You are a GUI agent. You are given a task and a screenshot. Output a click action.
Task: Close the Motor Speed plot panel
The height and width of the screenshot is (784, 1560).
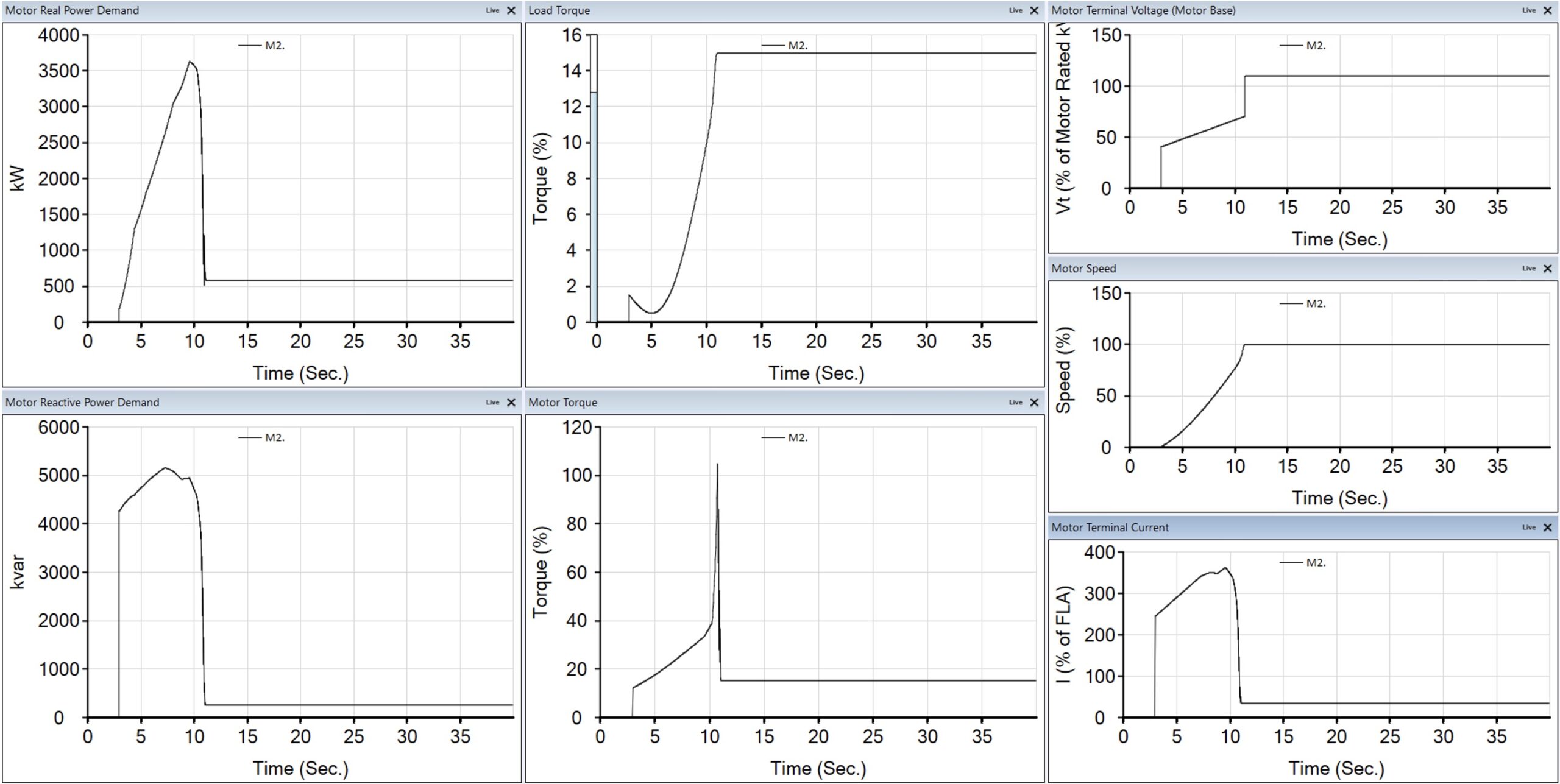(x=1547, y=269)
